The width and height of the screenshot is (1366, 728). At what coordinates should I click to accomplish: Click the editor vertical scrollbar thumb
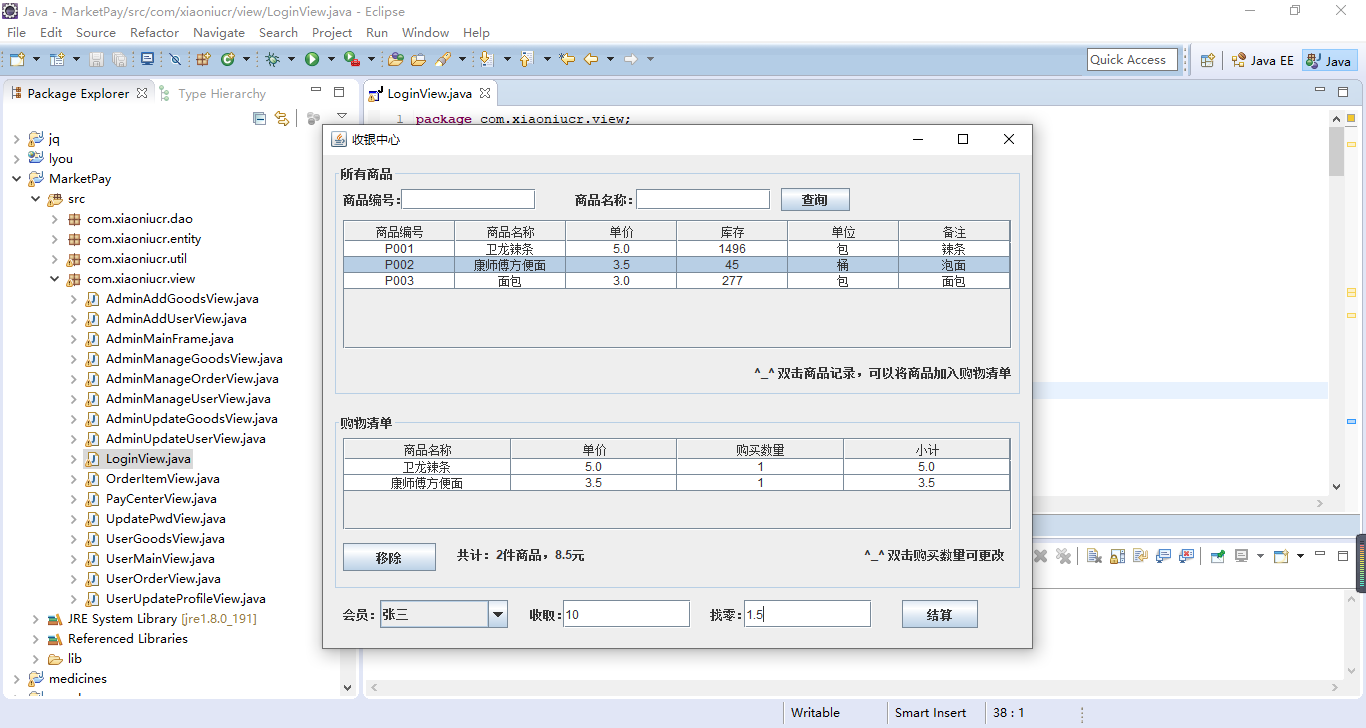[x=1336, y=151]
